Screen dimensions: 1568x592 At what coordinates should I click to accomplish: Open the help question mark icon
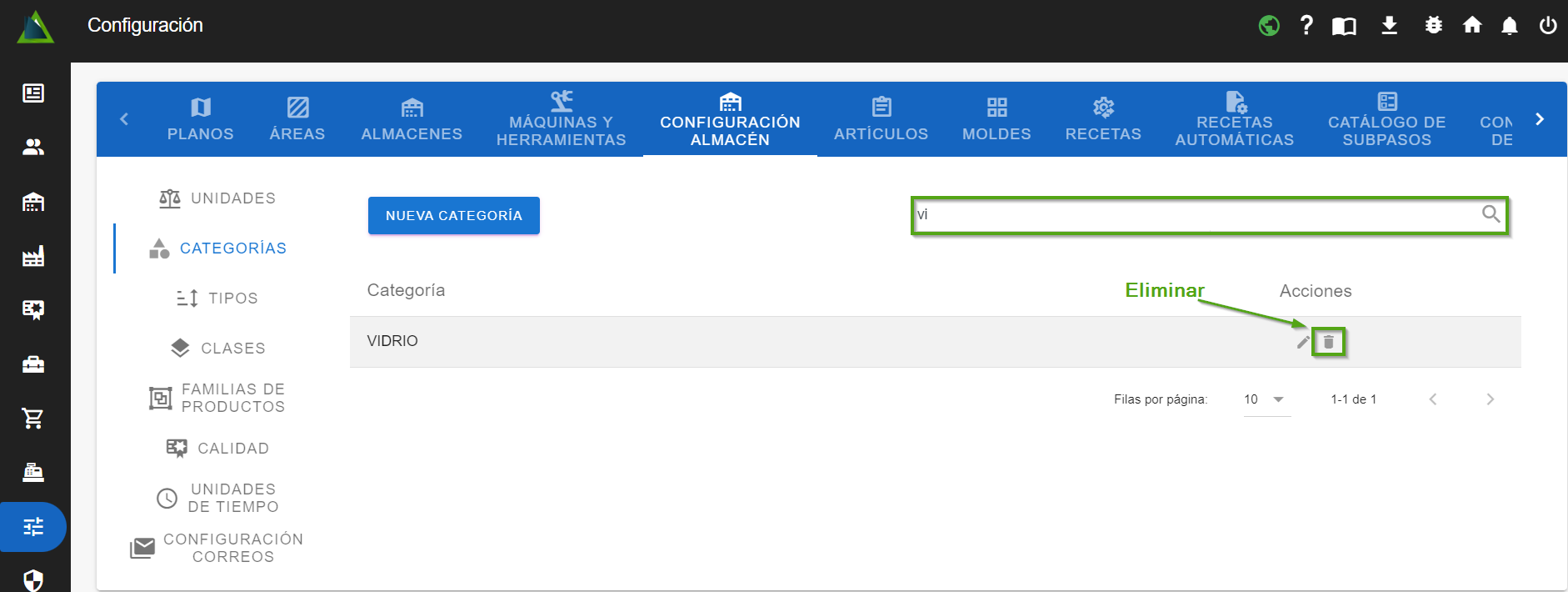(x=1306, y=26)
